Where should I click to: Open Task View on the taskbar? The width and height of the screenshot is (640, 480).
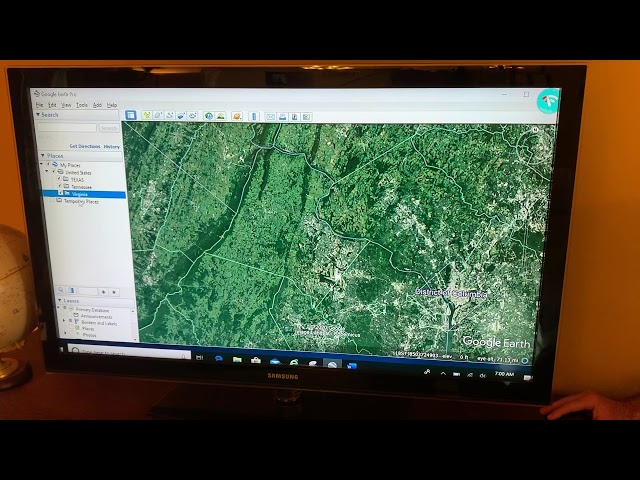(199, 358)
